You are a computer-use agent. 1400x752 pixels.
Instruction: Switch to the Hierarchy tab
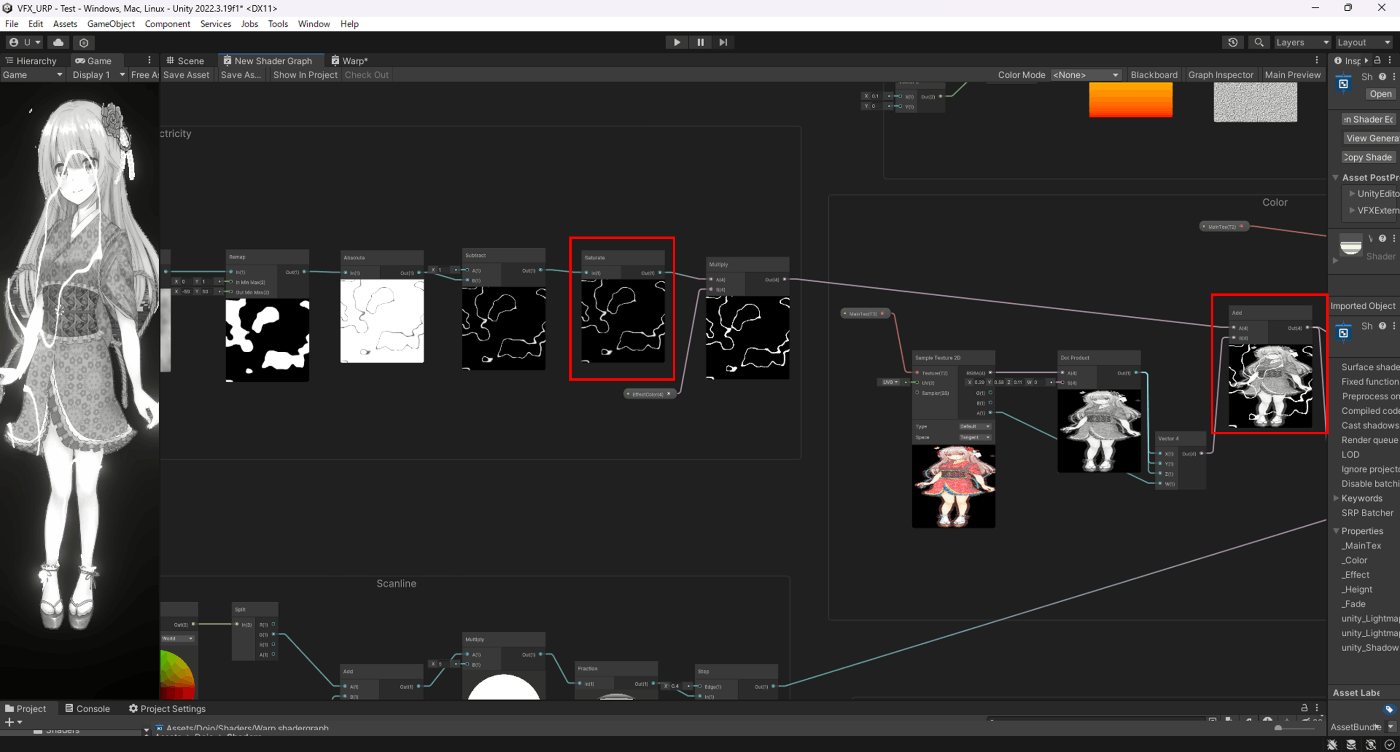point(31,61)
